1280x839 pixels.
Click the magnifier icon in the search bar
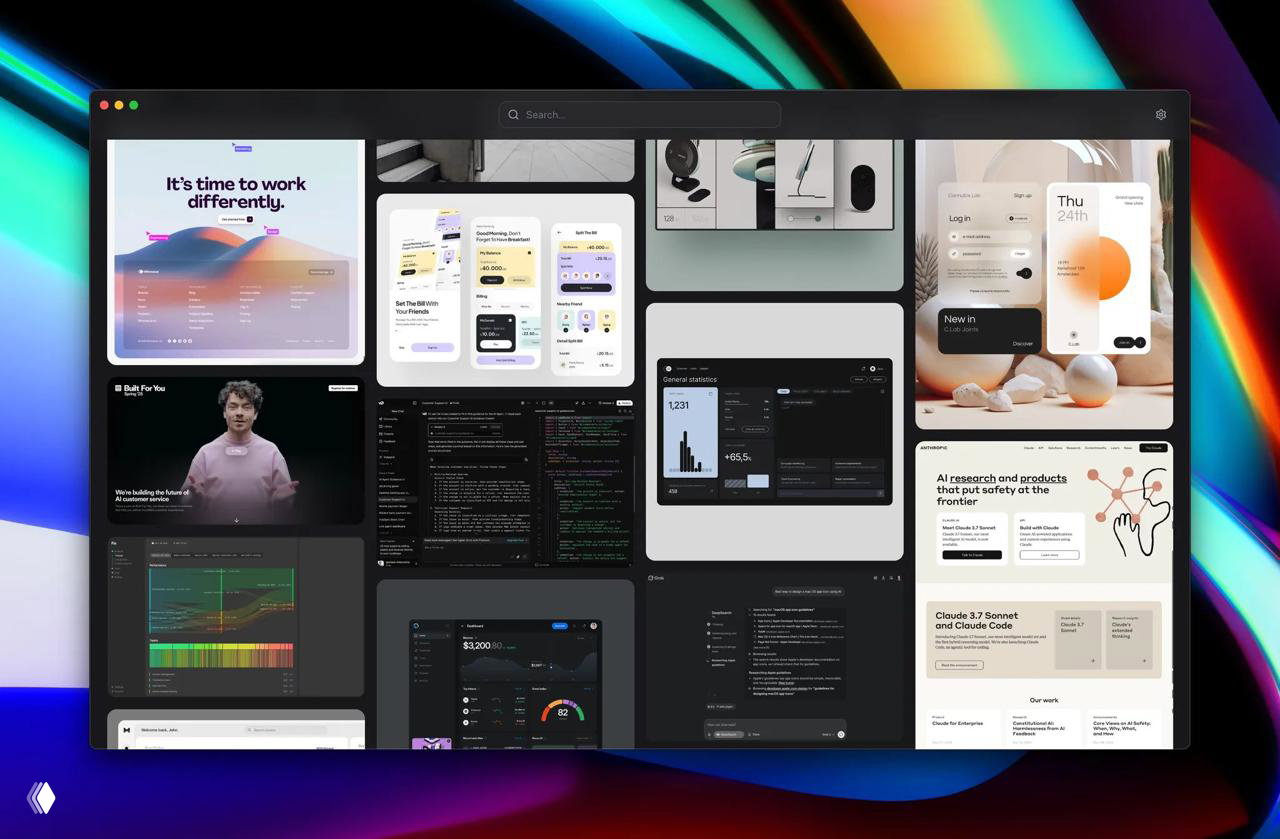tap(513, 114)
